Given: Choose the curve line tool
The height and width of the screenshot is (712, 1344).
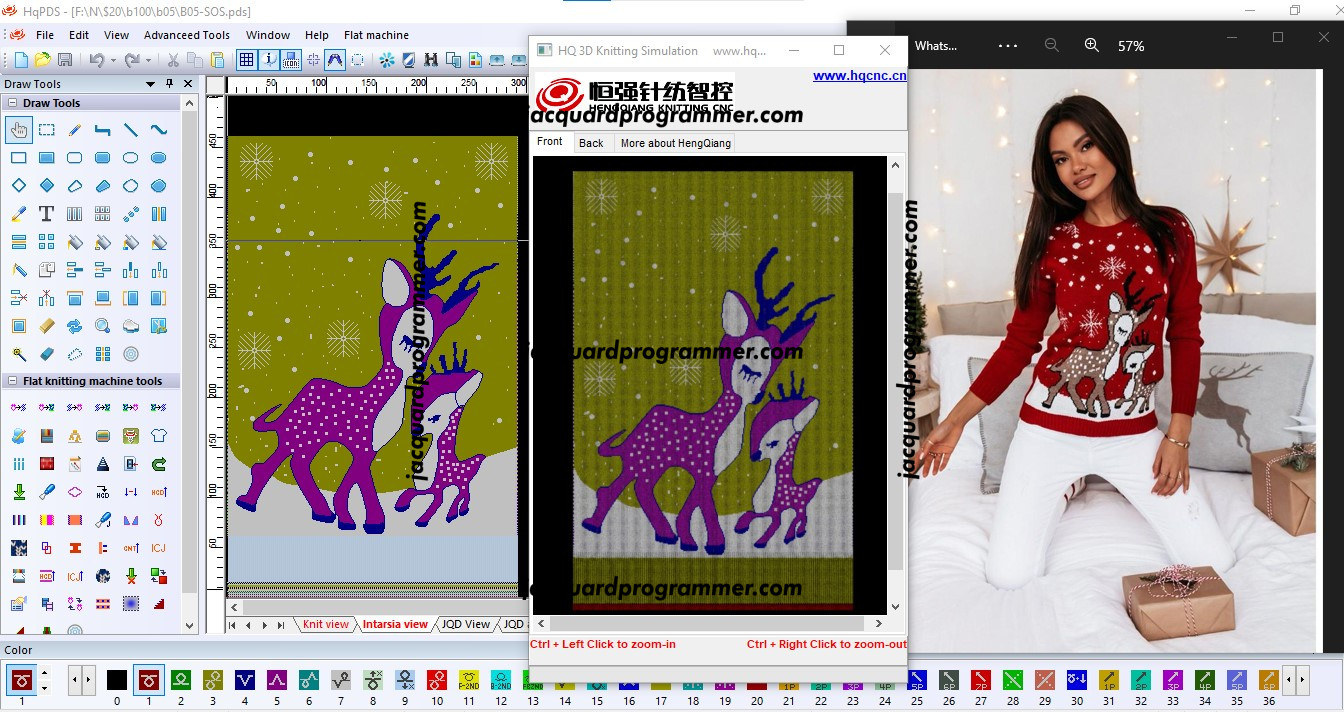Looking at the screenshot, I should tap(159, 129).
